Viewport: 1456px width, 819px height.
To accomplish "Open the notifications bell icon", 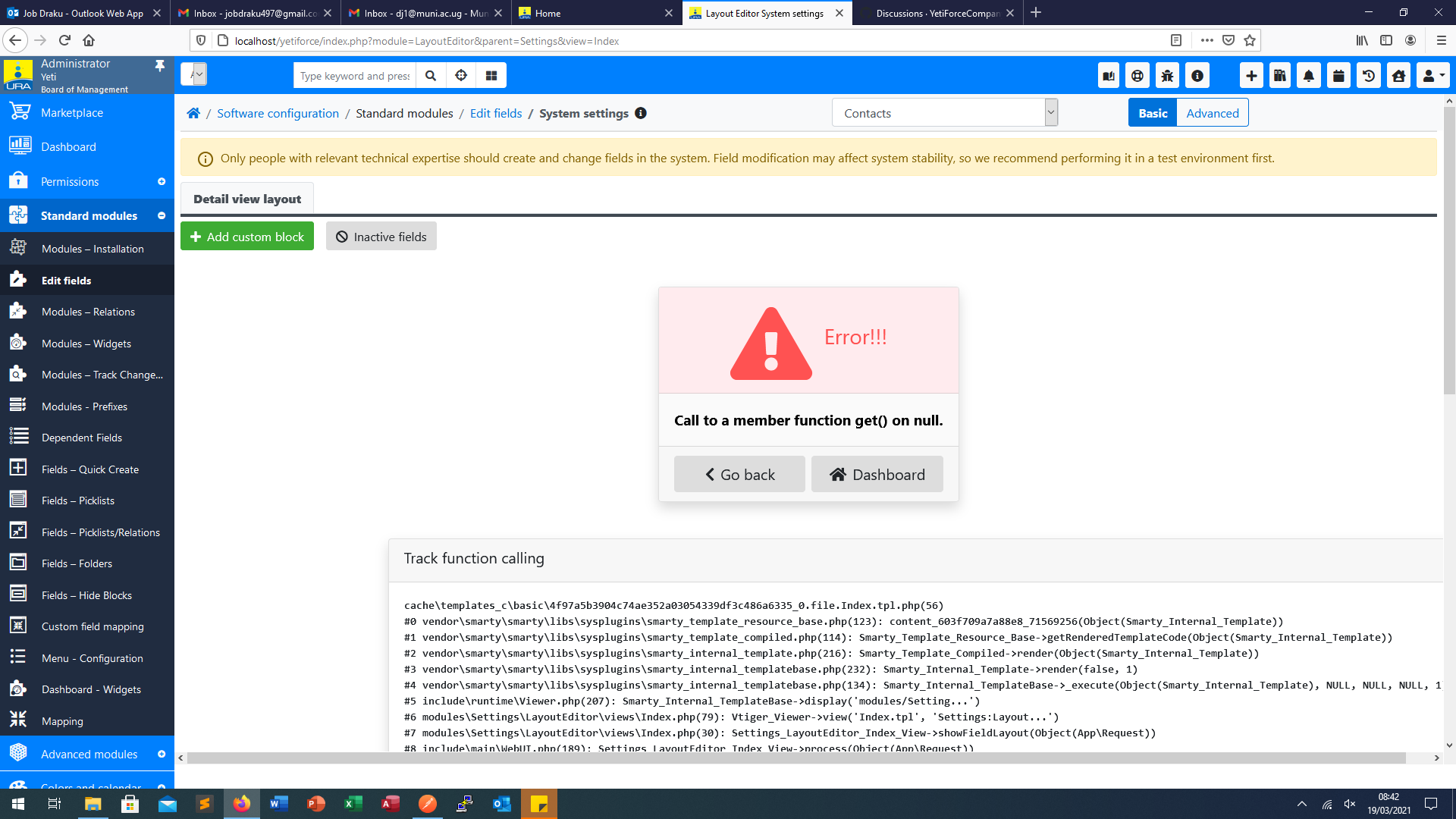I will tap(1309, 76).
